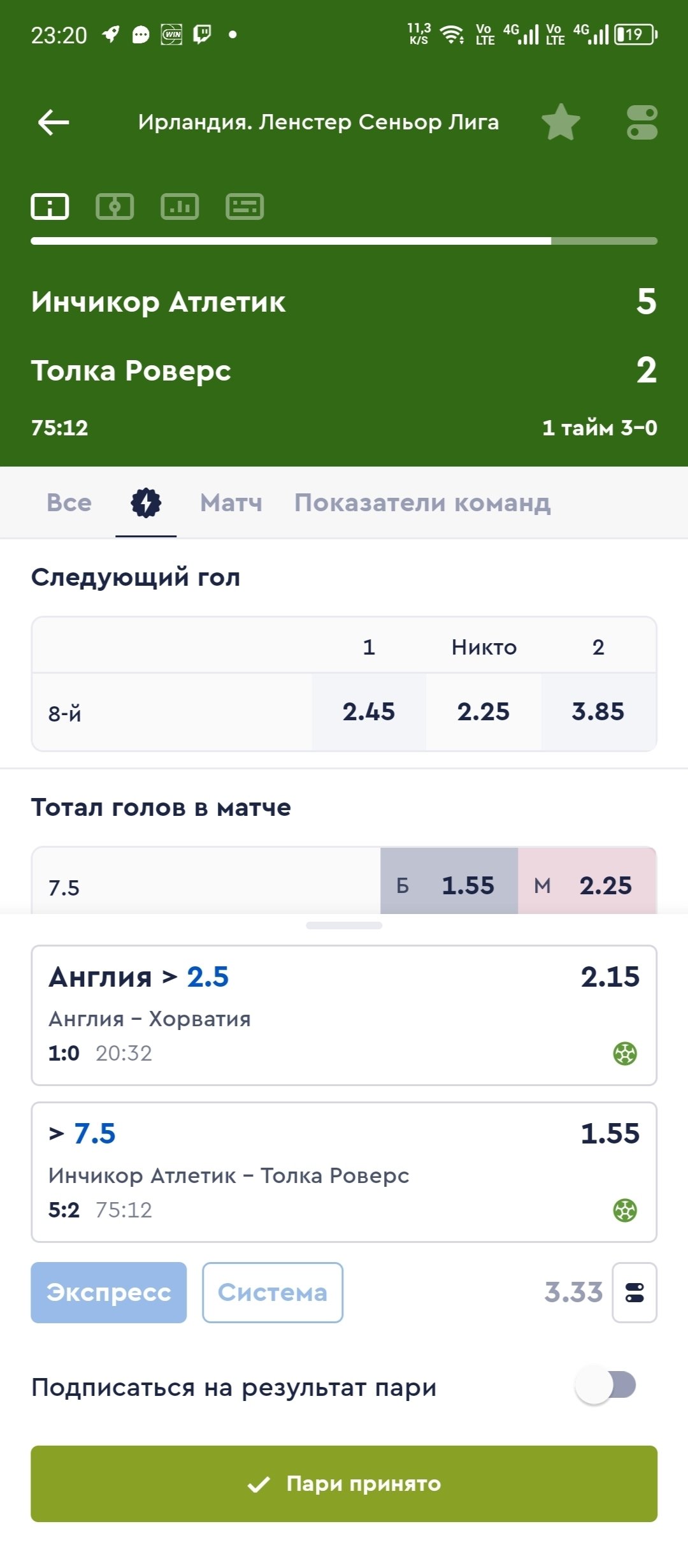Add the match to favorites with the star
Viewport: 688px width, 1568px height.
pyautogui.click(x=561, y=122)
